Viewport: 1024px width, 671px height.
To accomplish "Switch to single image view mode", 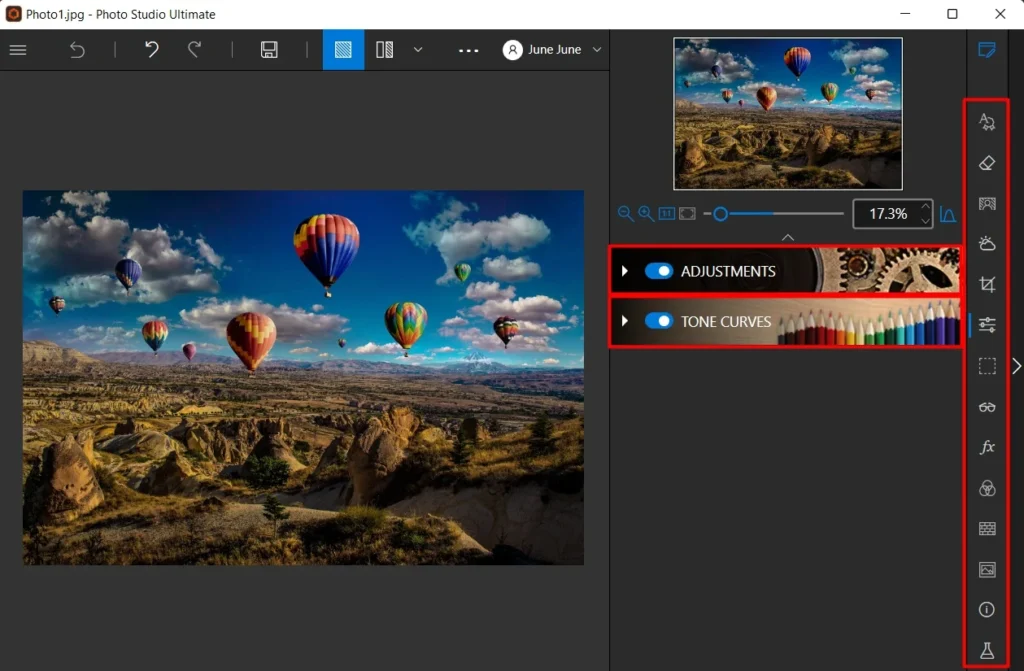I will pos(343,49).
